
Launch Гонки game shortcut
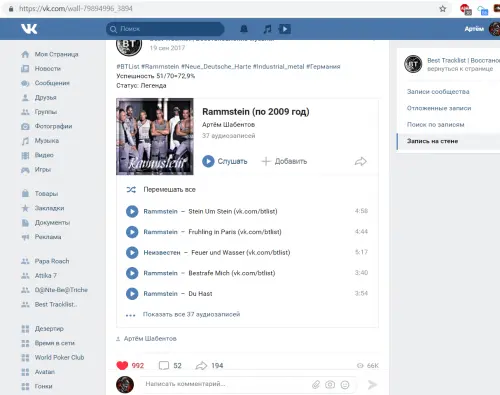[37, 386]
